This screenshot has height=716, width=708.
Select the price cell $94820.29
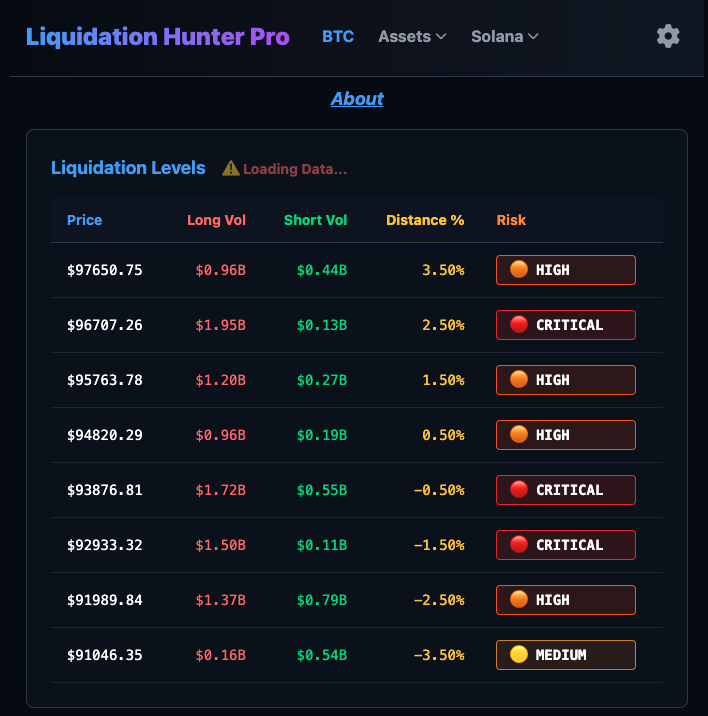(105, 435)
